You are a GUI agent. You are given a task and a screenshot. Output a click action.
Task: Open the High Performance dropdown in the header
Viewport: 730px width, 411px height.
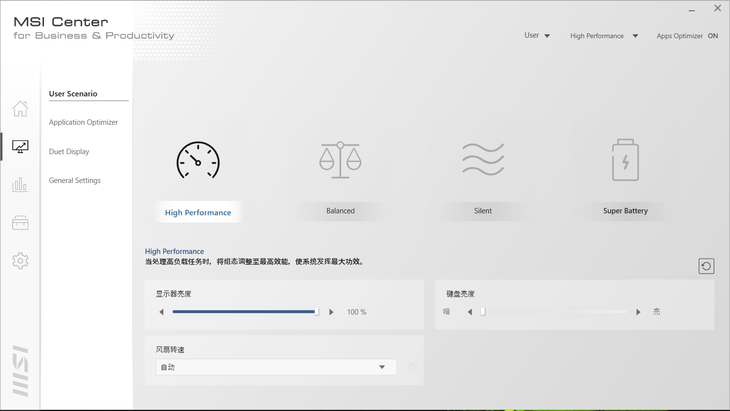point(604,36)
